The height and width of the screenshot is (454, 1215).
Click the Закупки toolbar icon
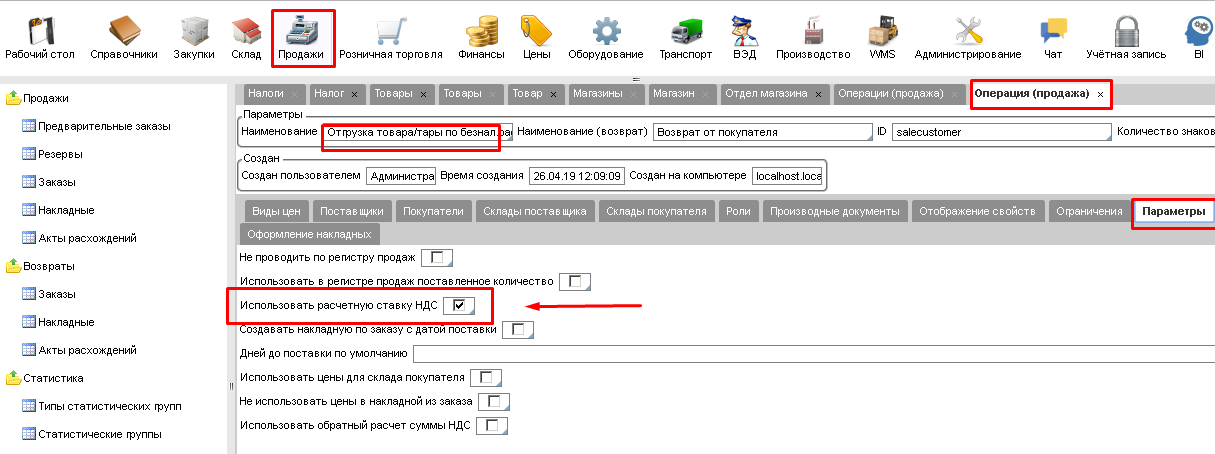(193, 30)
